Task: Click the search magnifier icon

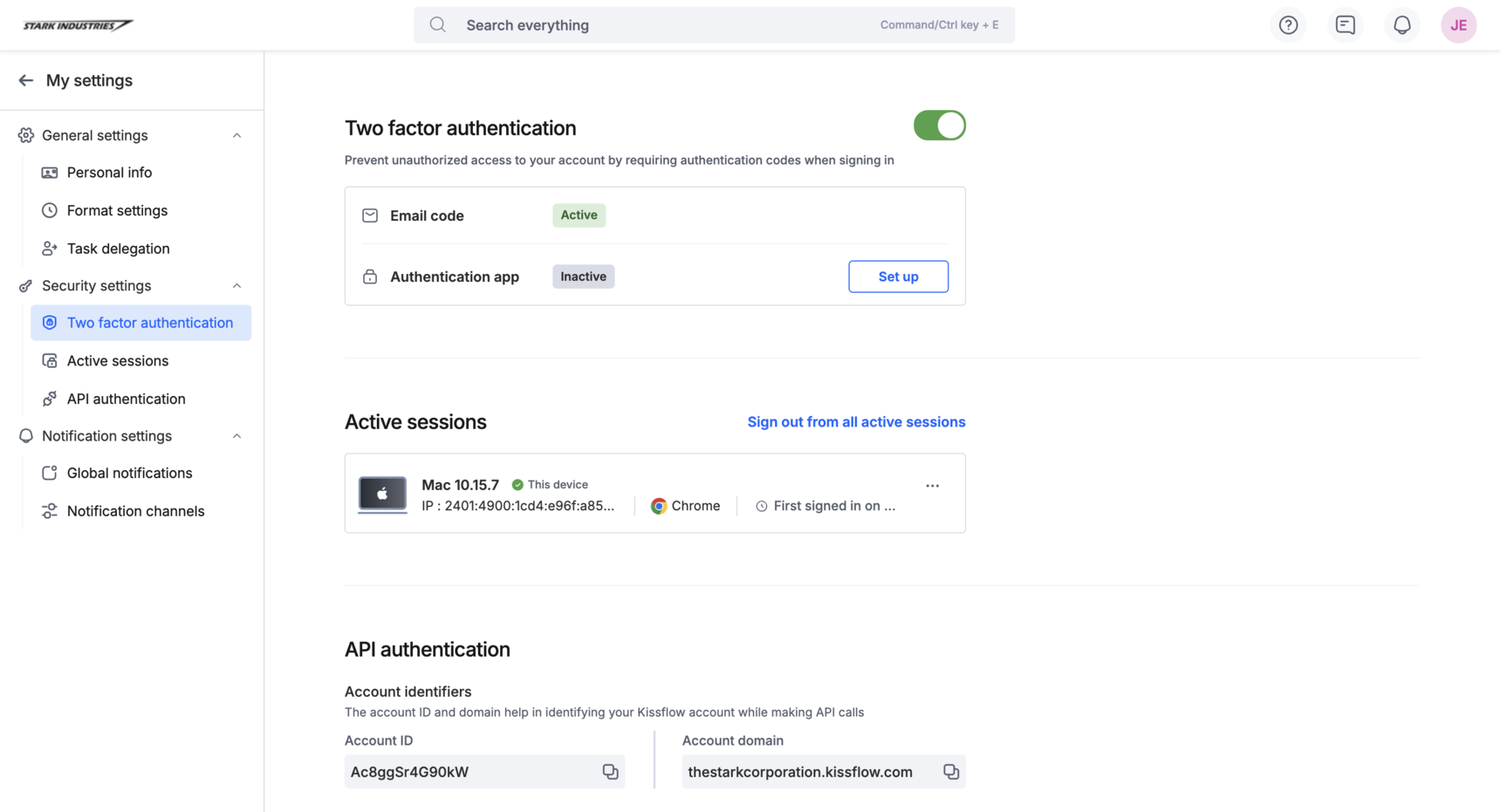Action: click(437, 25)
